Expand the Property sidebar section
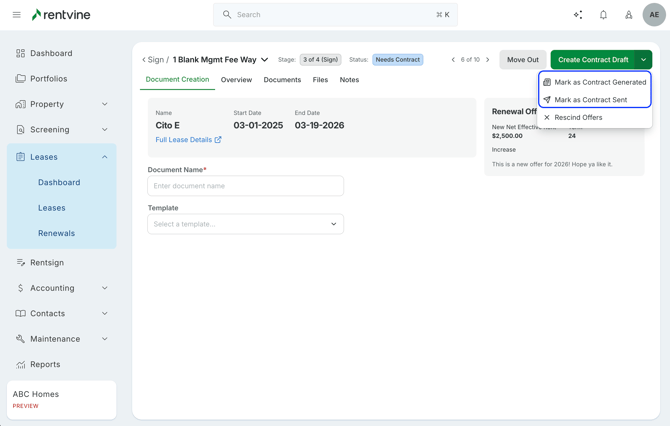The height and width of the screenshot is (426, 670). pos(105,104)
